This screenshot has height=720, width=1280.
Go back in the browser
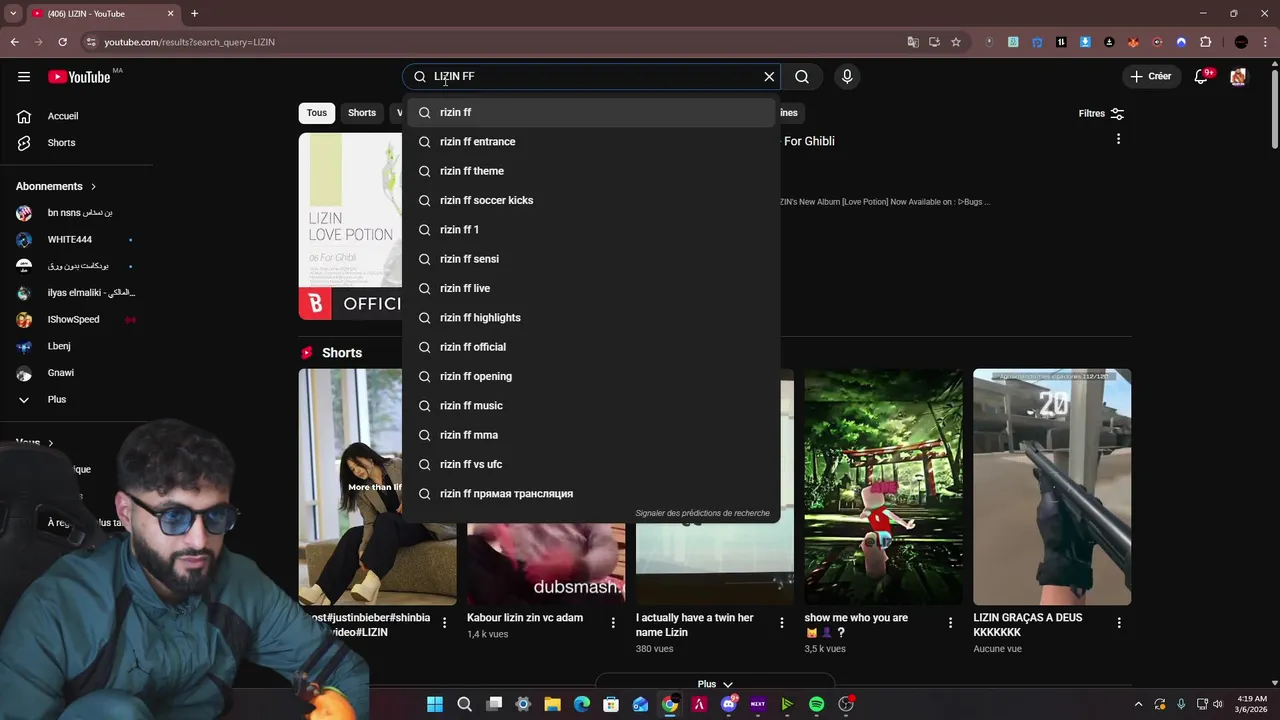point(15,42)
